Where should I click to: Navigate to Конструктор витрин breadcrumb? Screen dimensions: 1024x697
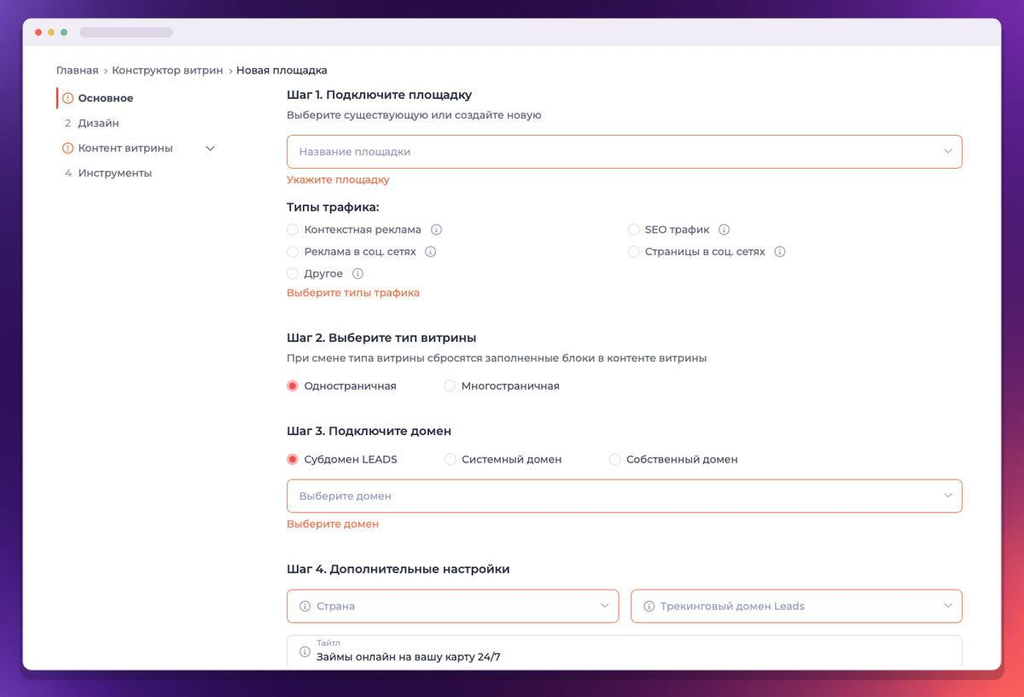(167, 70)
